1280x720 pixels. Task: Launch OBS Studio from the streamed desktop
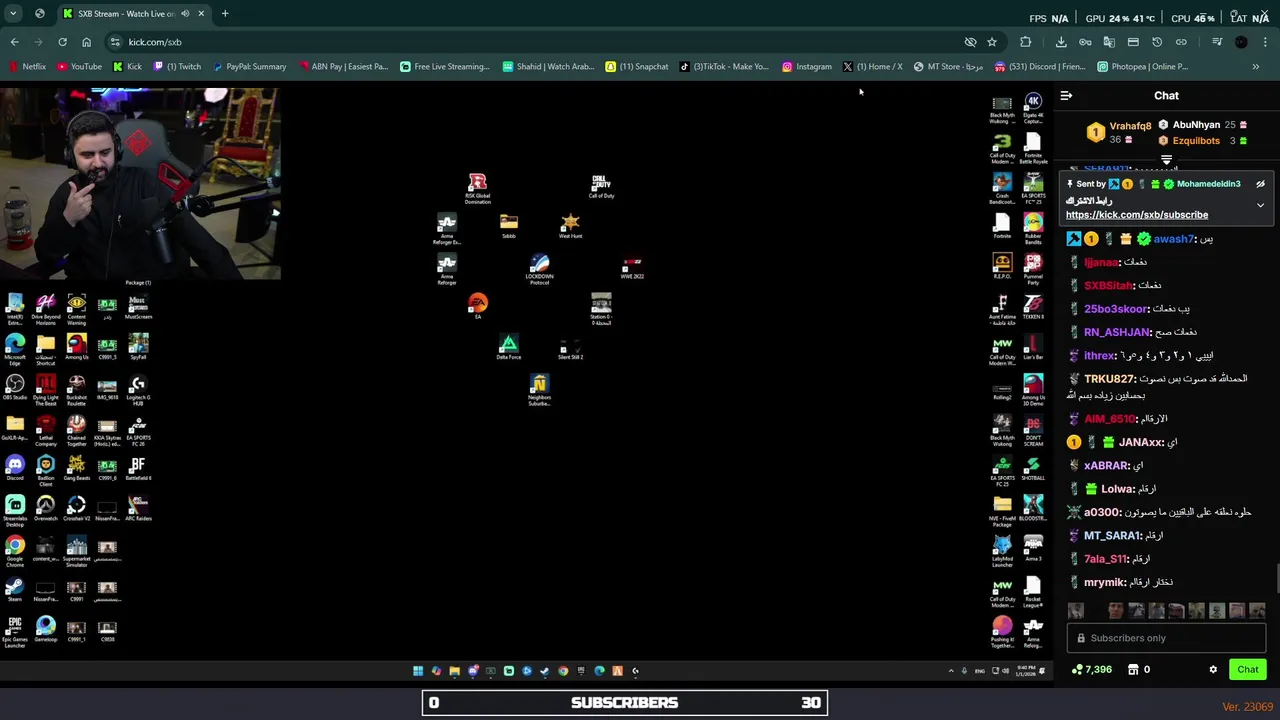coord(15,388)
